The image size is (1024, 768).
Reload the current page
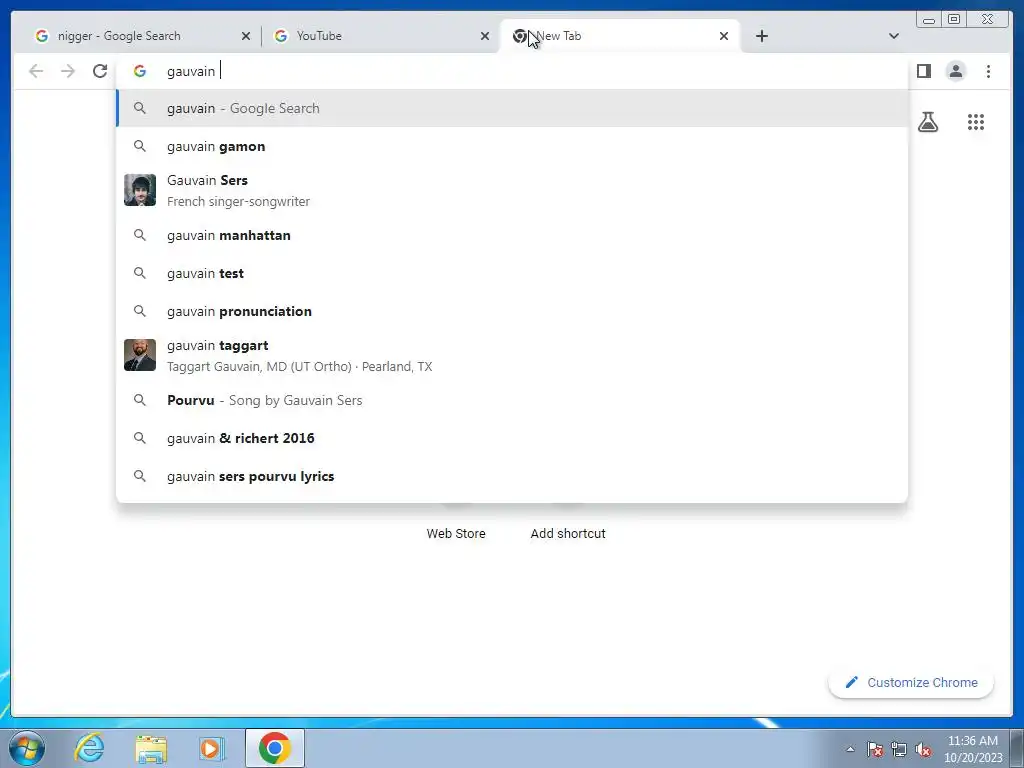(x=100, y=71)
